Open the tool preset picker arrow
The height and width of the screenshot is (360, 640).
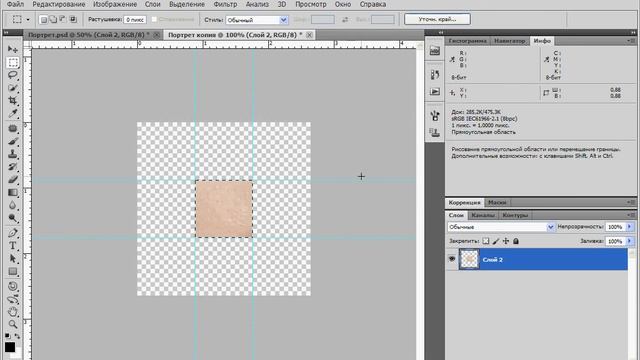point(28,20)
